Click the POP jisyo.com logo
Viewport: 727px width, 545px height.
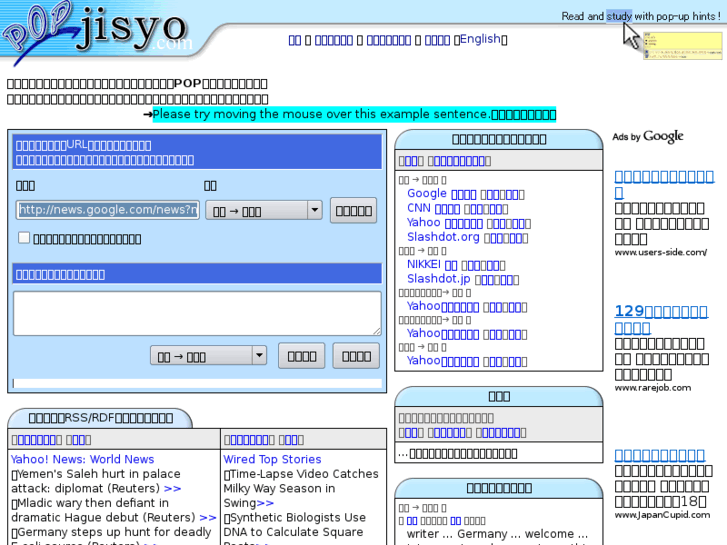coord(96,30)
